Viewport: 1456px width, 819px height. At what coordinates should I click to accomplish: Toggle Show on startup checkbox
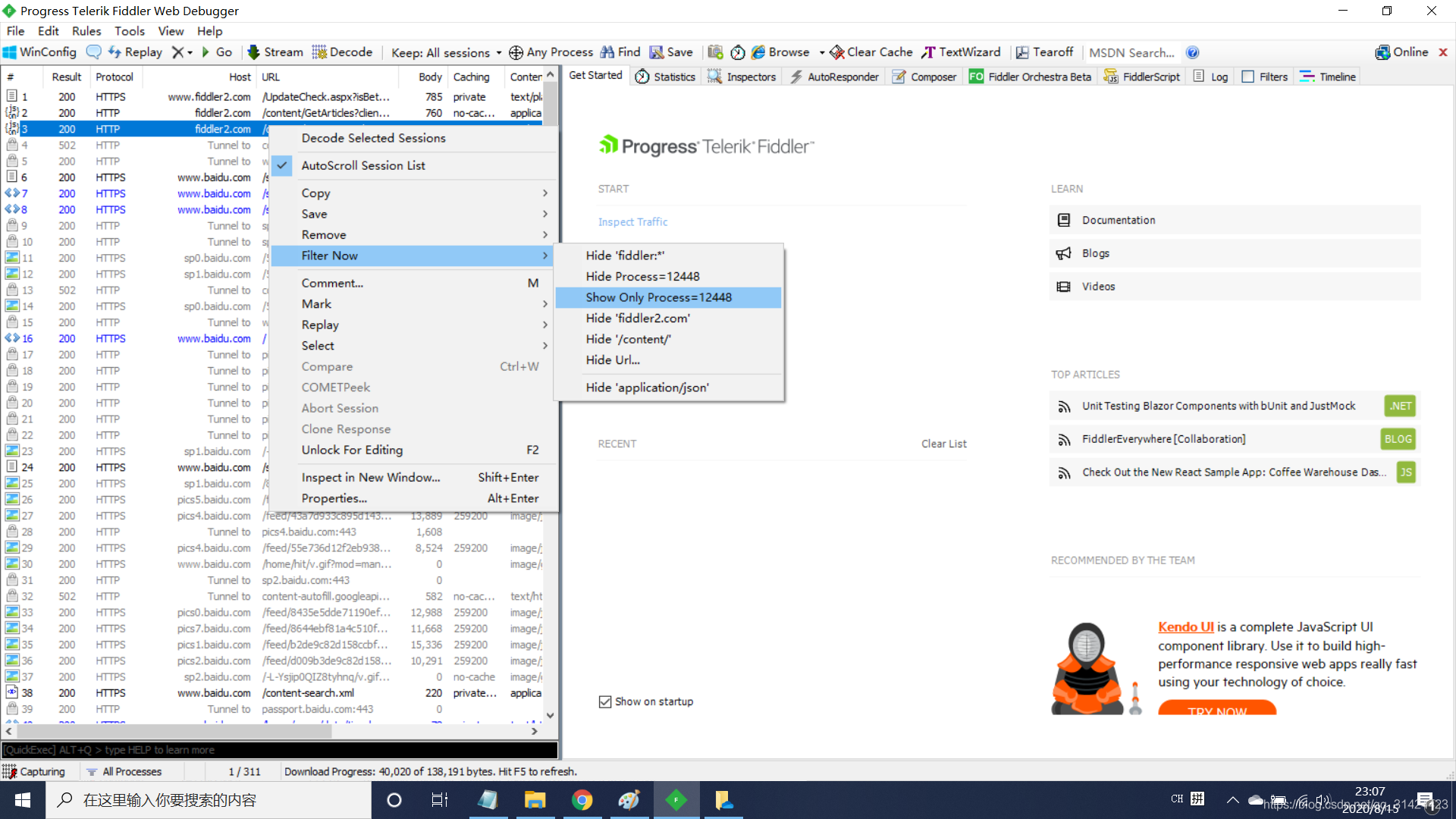coord(605,701)
